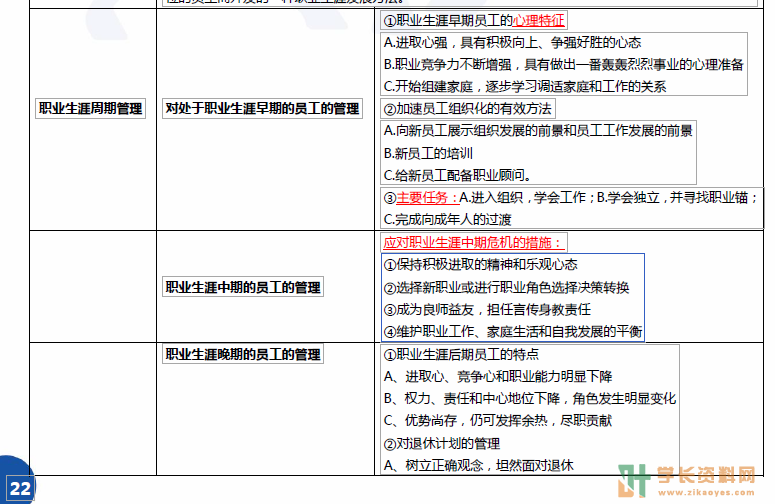Image resolution: width=775 pixels, height=504 pixels.
Task: Select line C.完成向成年人的过渡
Action: point(447,220)
